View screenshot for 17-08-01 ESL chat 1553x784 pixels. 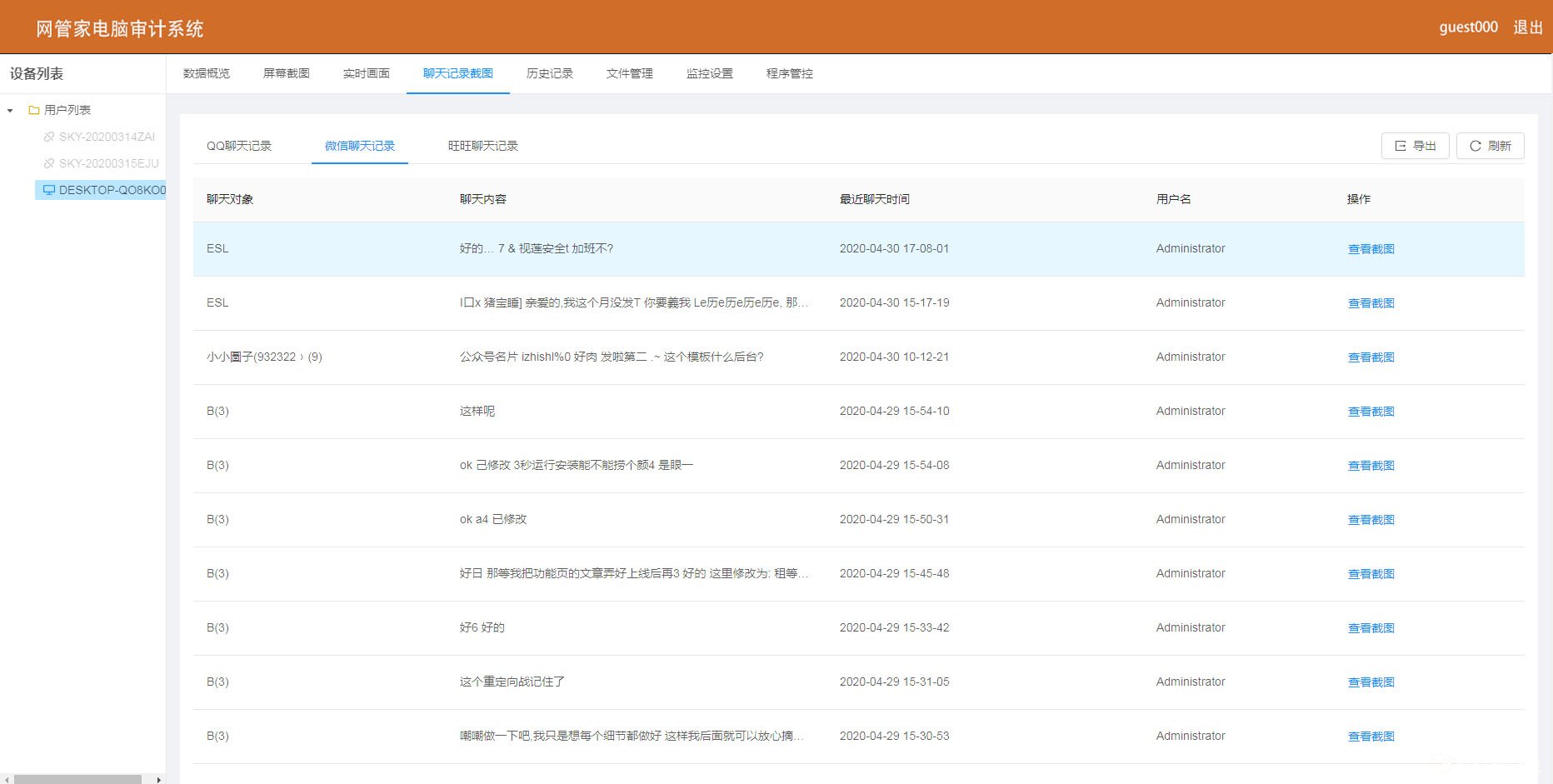point(1371,249)
